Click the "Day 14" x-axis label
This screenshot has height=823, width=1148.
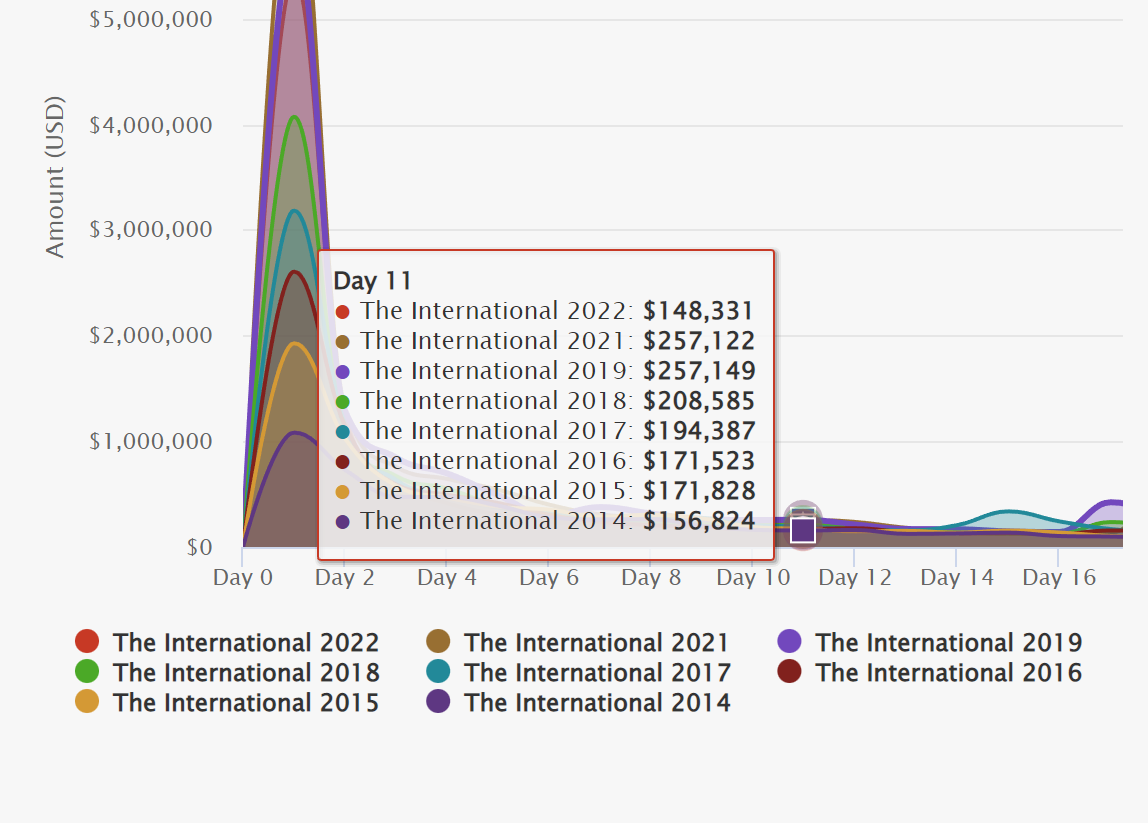tap(957, 578)
